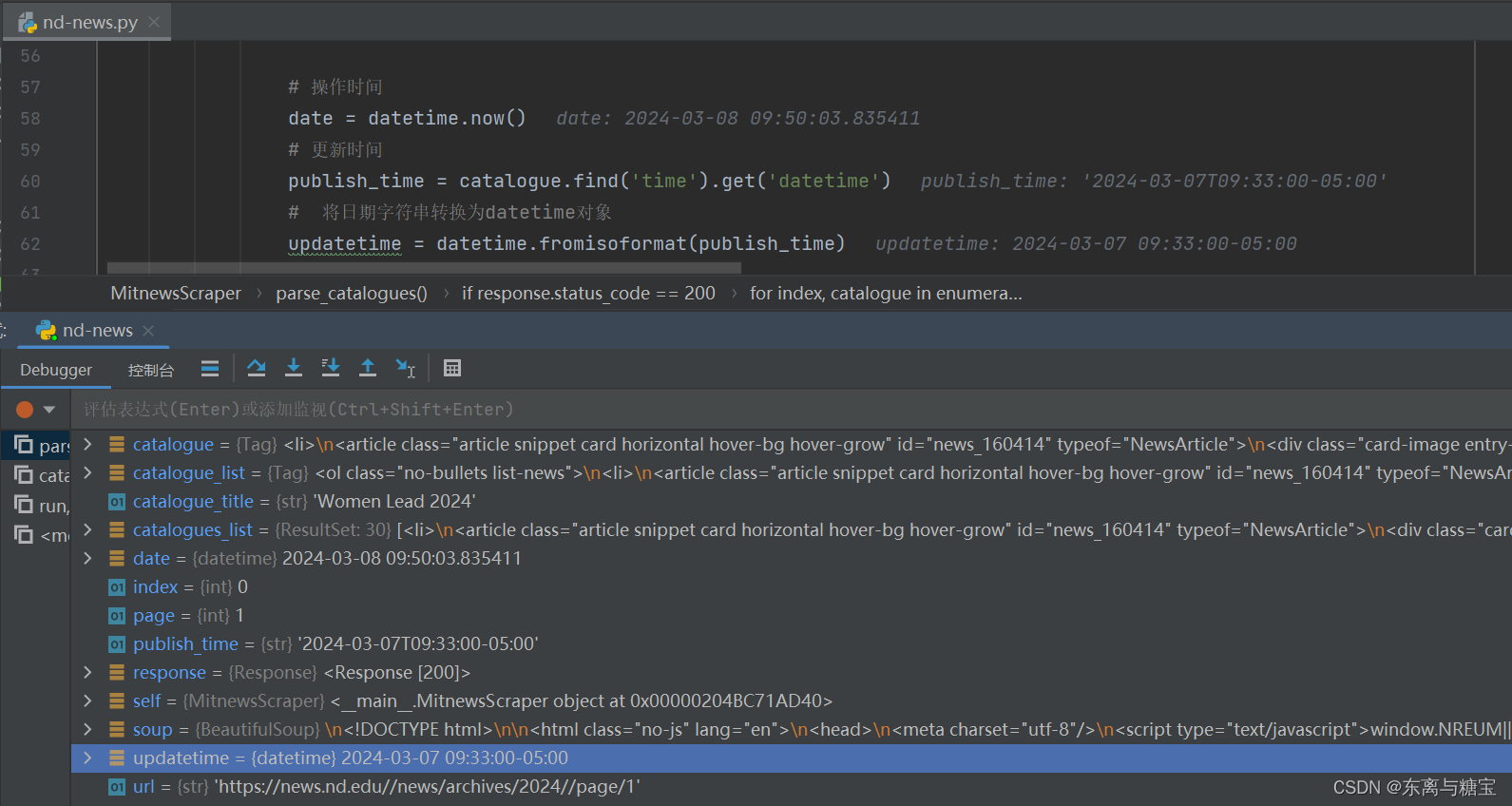Click the object icon of the self variable
Image resolution: width=1512 pixels, height=806 pixels.
coord(117,700)
